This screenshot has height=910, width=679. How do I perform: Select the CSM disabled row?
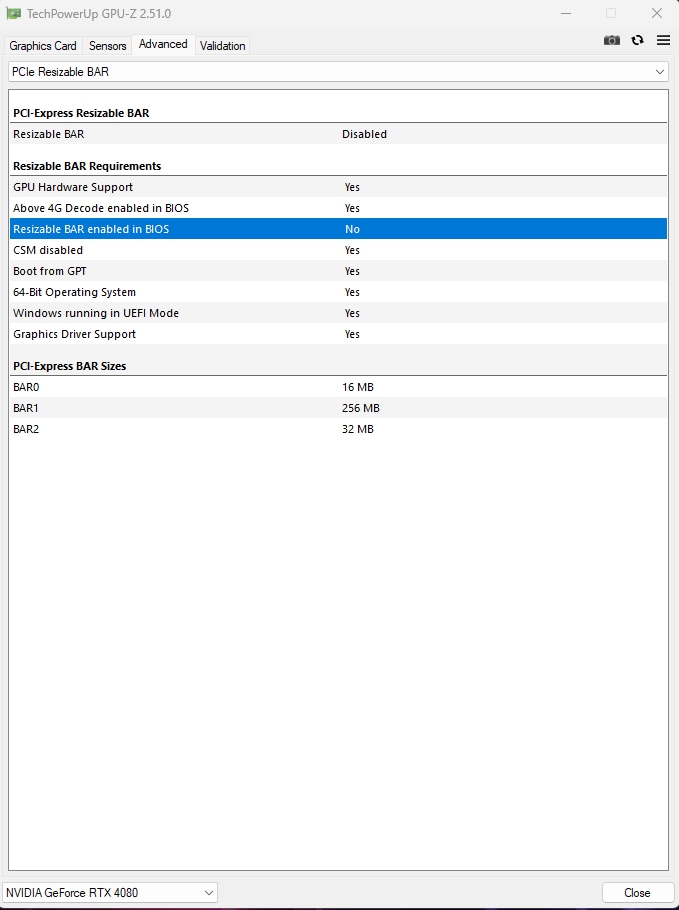click(338, 250)
